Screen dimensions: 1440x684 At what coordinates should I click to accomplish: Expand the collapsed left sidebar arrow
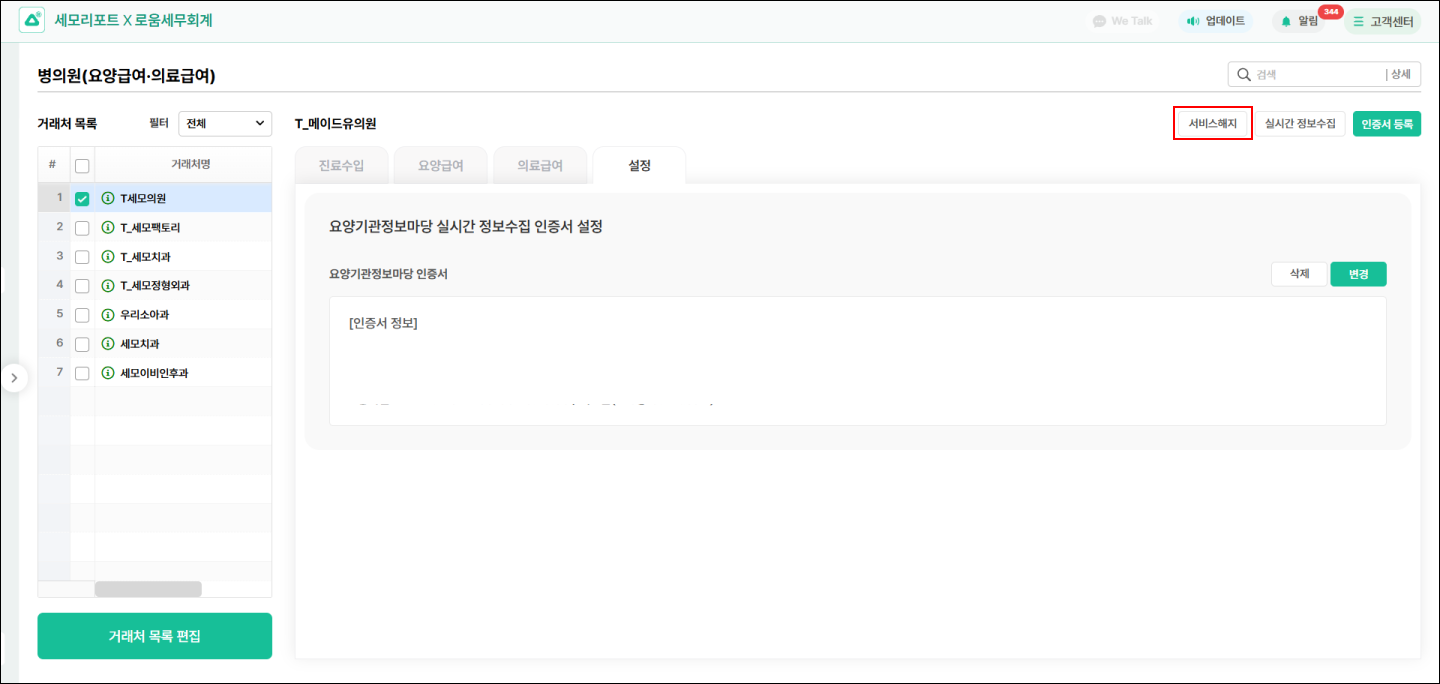pyautogui.click(x=13, y=378)
